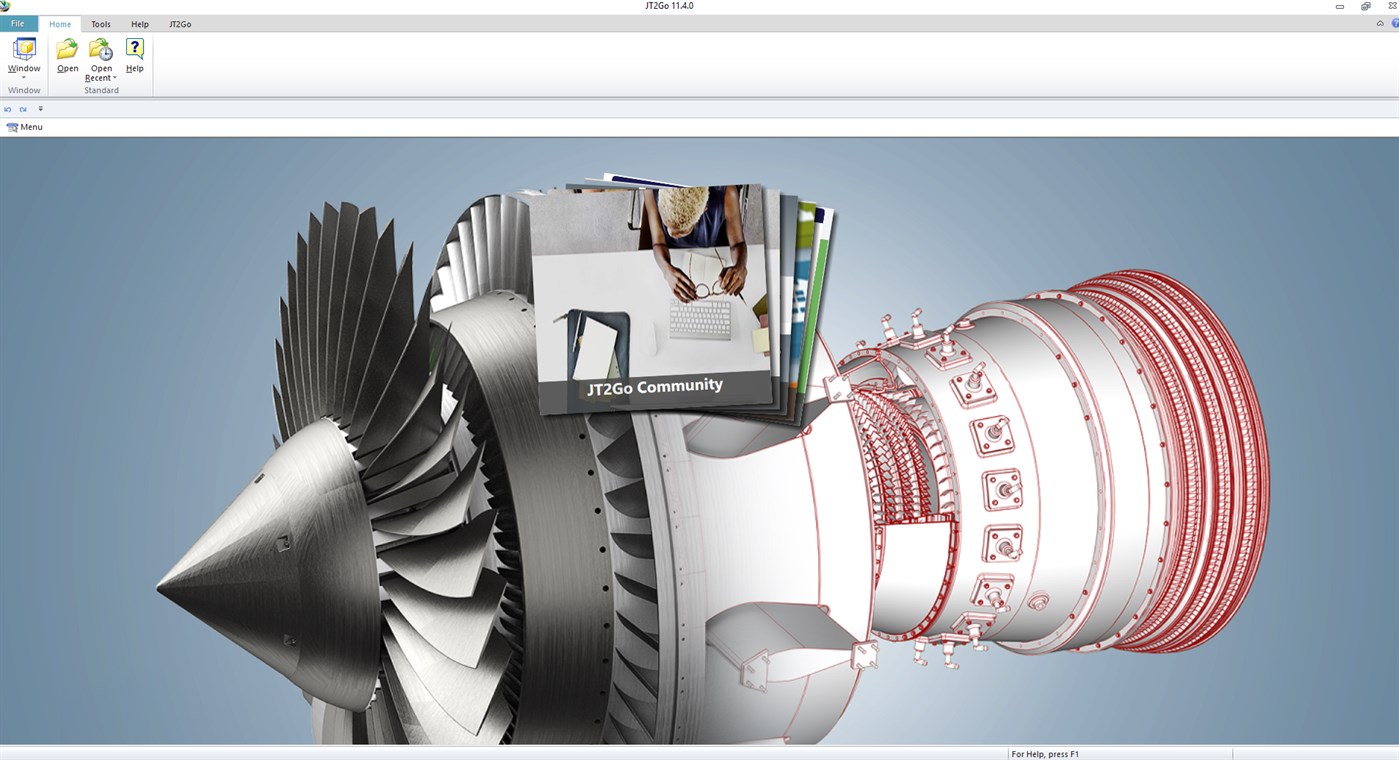Open the File menu
The image size is (1399, 760).
click(x=17, y=23)
